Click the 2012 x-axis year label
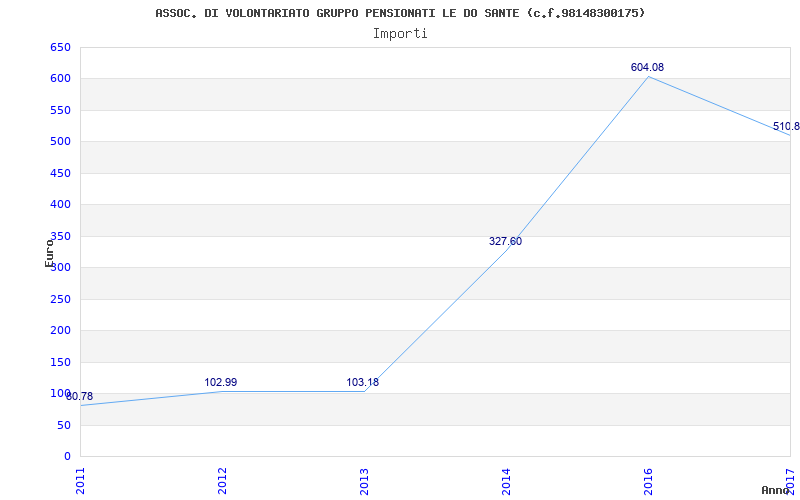 tap(222, 481)
